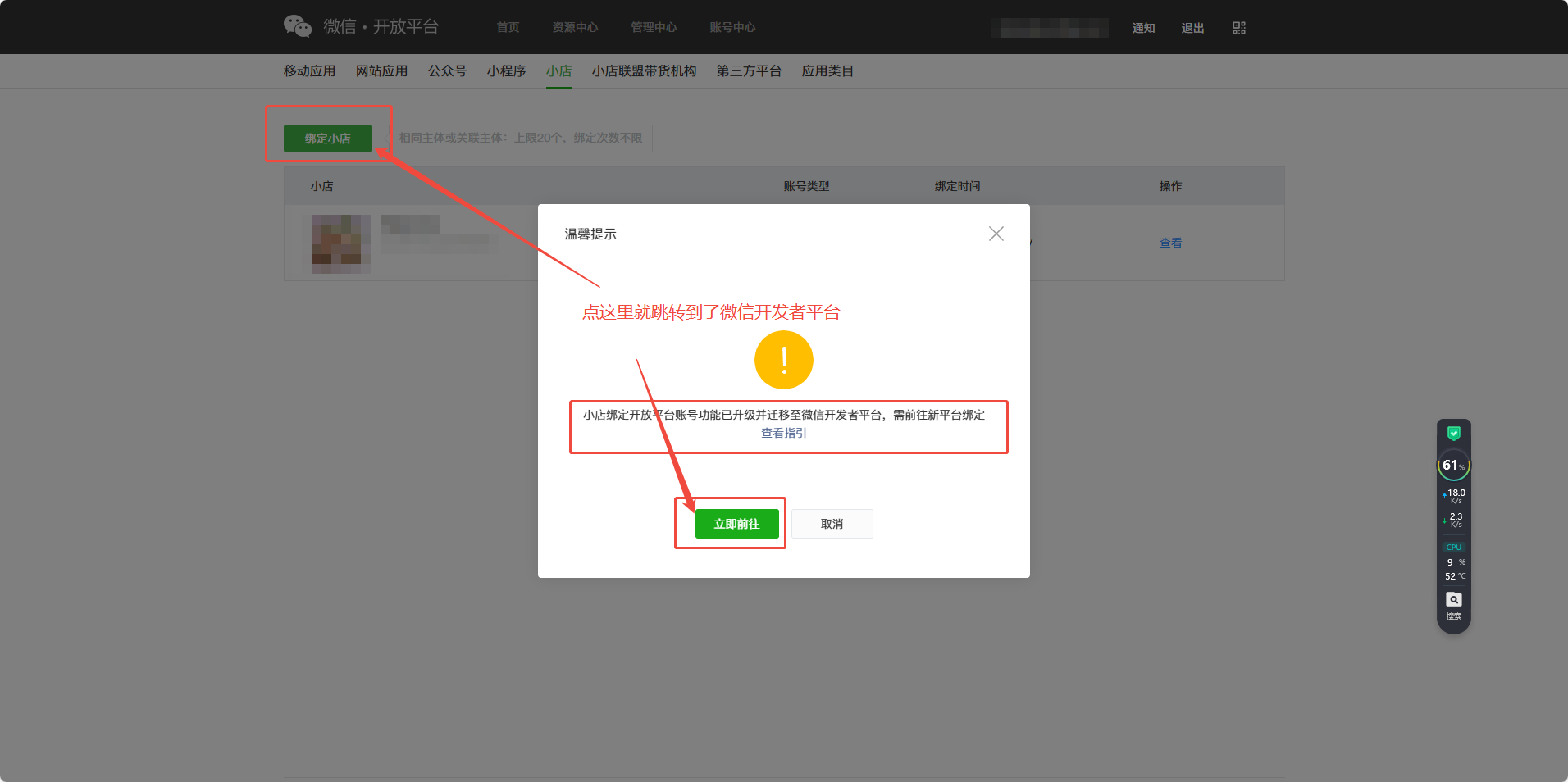Click the blurred account name in header
This screenshot has height=782, width=1568.
[x=1050, y=28]
